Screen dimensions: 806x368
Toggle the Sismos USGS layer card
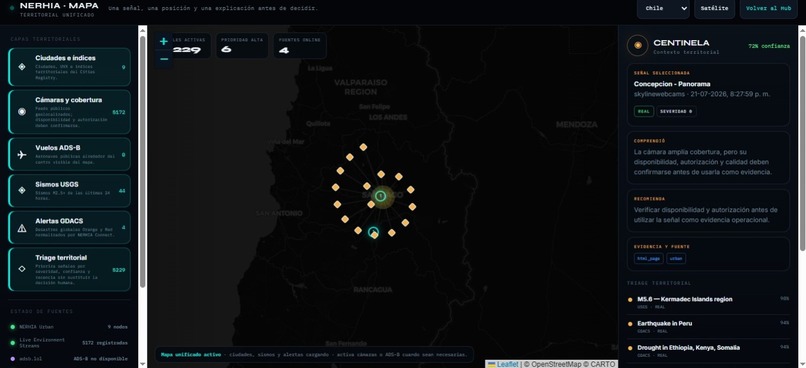(x=69, y=191)
